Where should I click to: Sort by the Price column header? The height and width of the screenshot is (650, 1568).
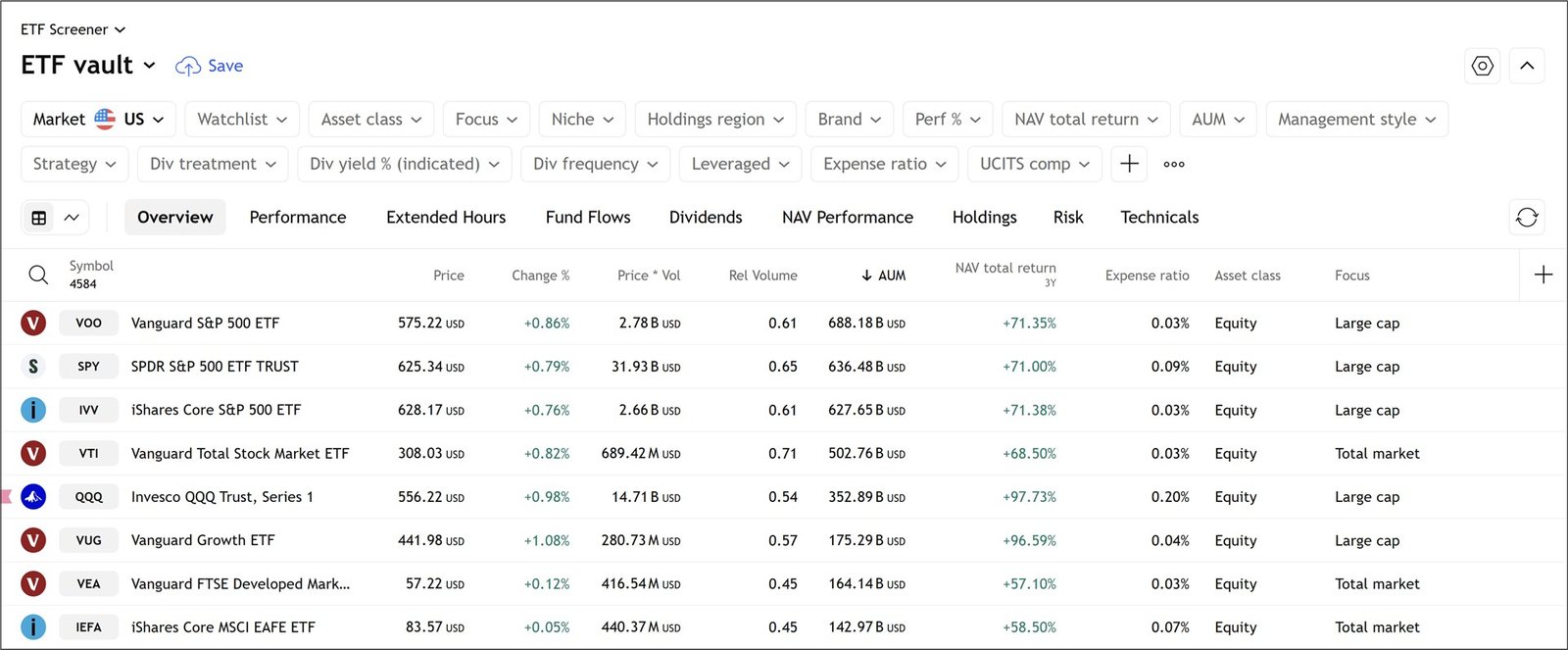pyautogui.click(x=449, y=275)
